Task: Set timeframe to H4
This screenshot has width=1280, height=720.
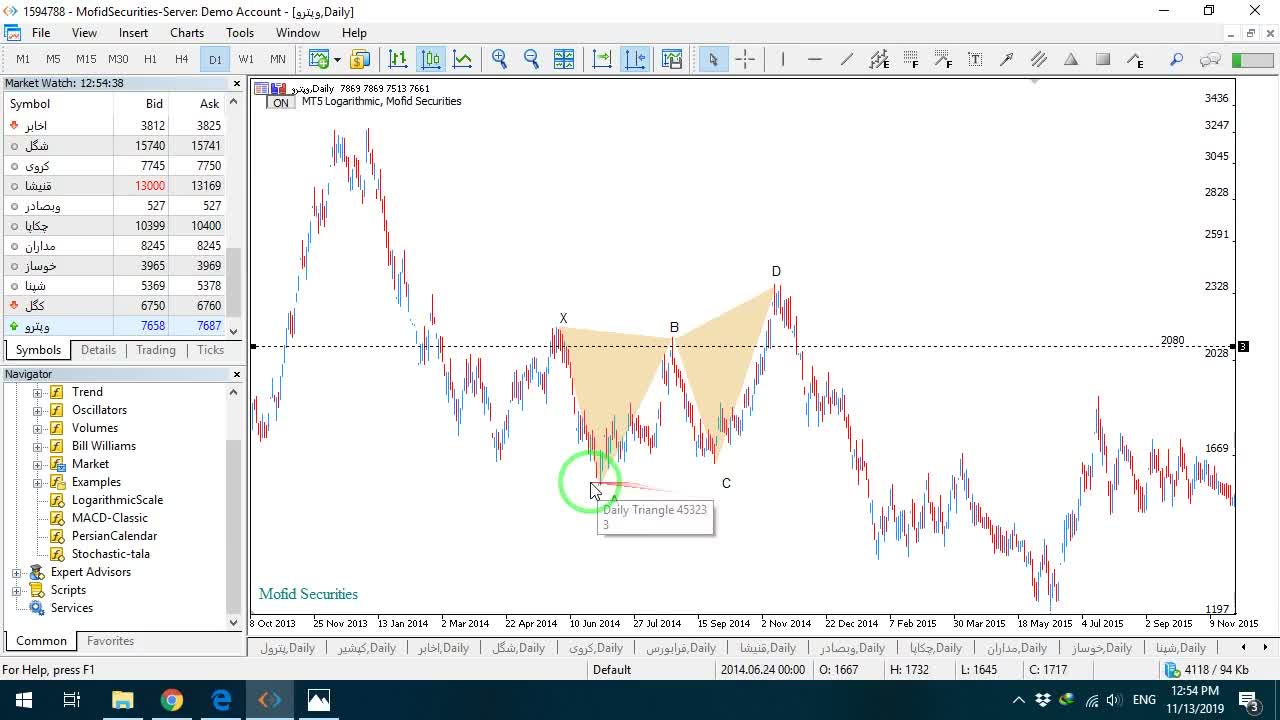Action: (x=181, y=59)
